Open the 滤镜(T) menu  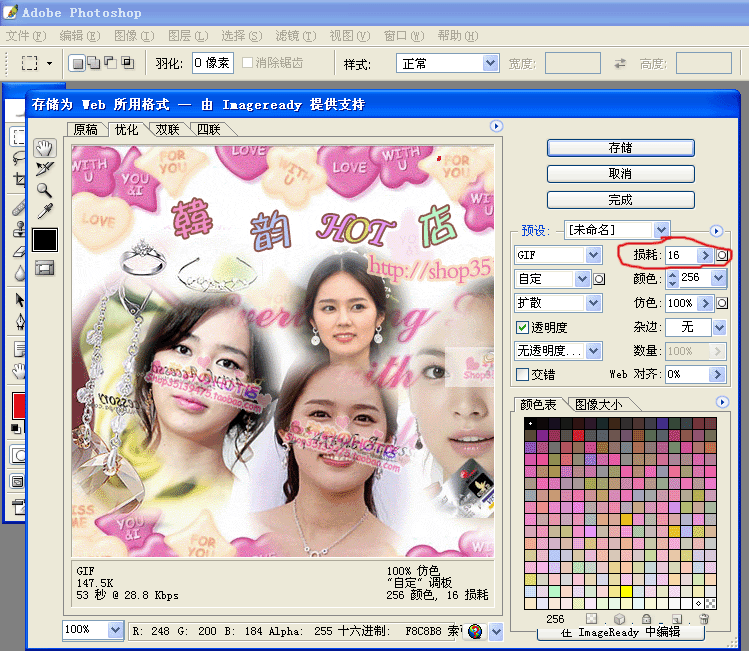[x=296, y=36]
